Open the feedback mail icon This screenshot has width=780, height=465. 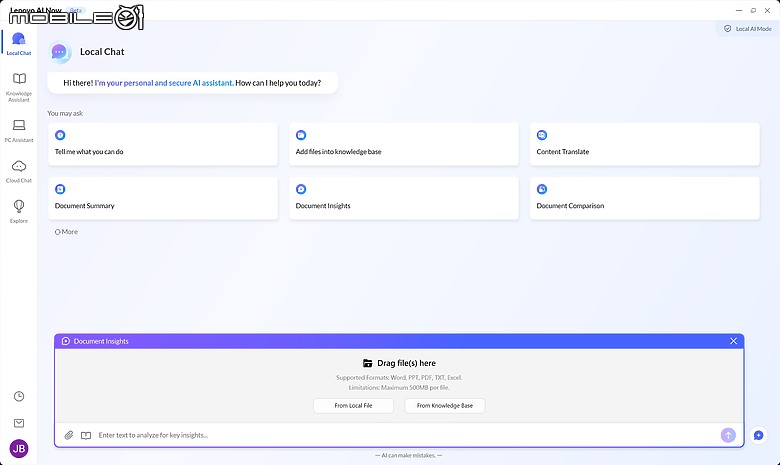[x=19, y=423]
